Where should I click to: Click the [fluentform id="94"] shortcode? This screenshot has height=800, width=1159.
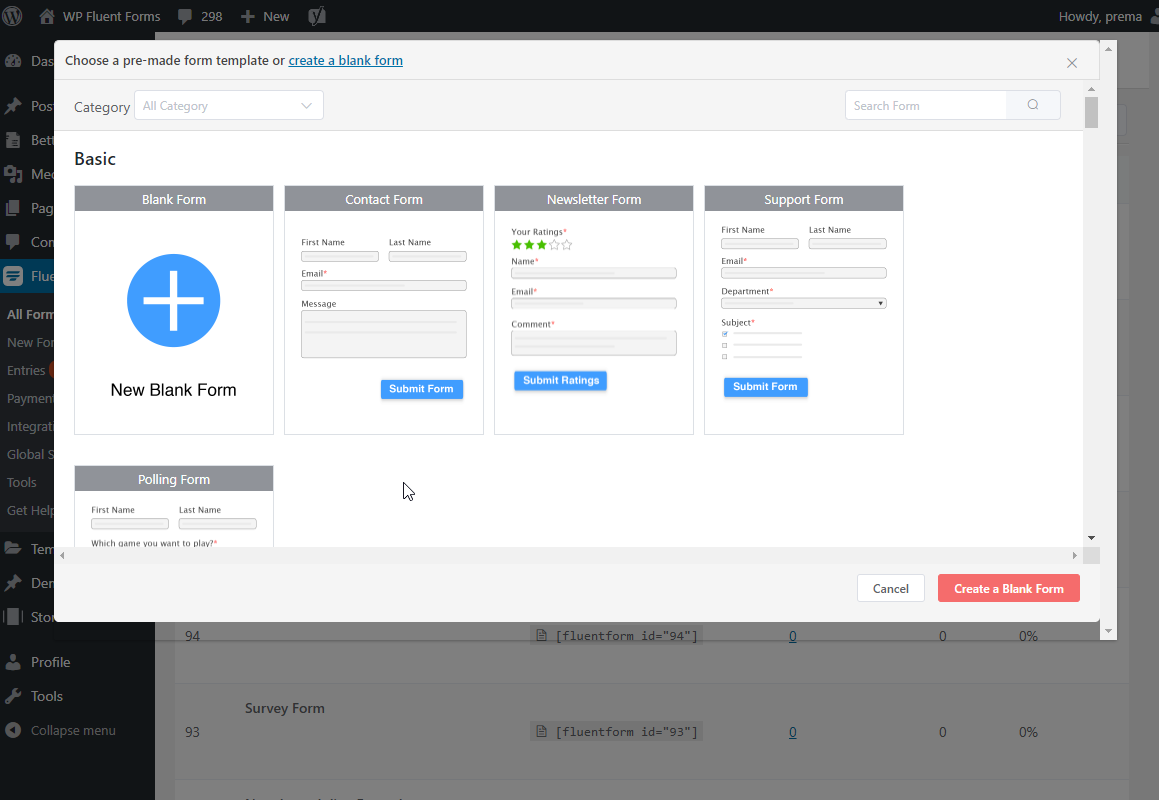tap(626, 636)
